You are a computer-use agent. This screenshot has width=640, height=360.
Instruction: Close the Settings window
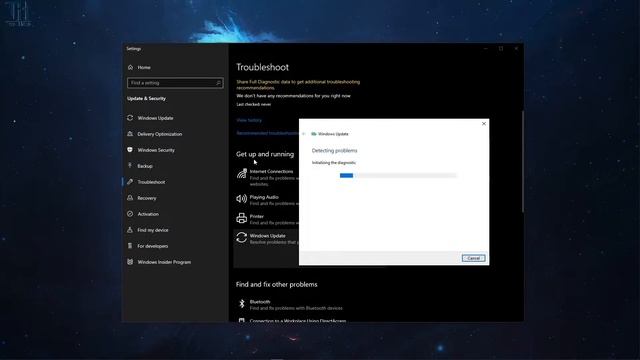(516, 49)
